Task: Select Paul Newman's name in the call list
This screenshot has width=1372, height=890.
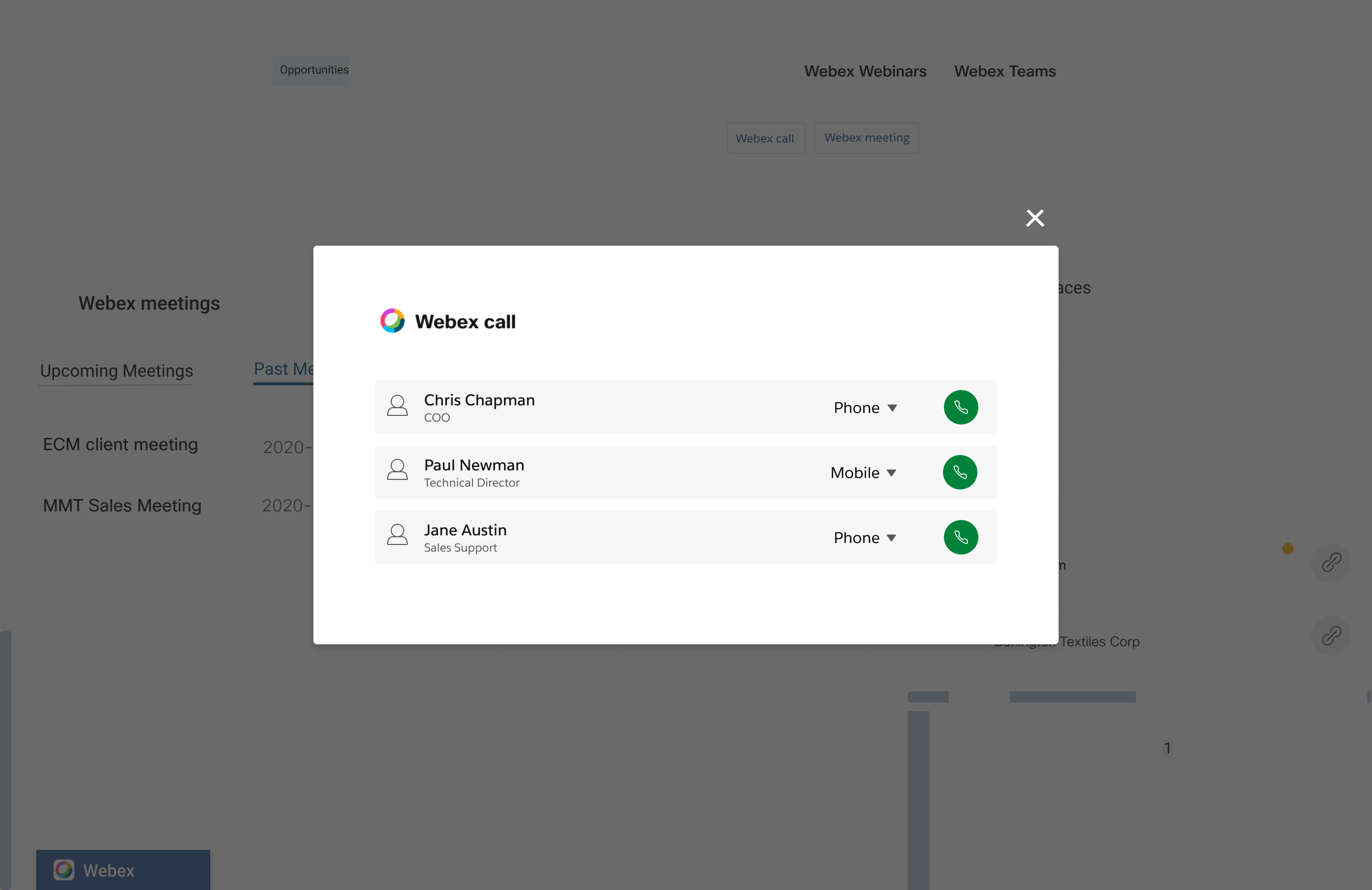Action: [474, 466]
